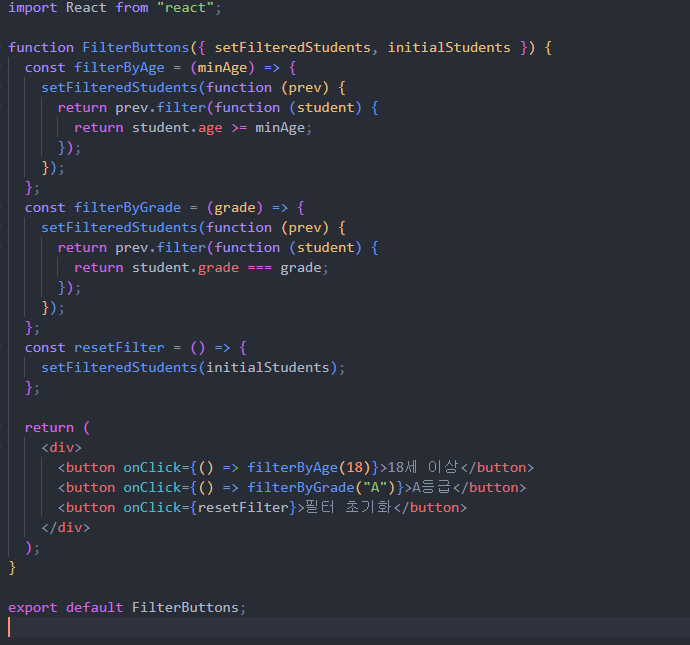Viewport: 690px width, 645px height.
Task: Click "filterByGrade" in its const declaration
Action: (x=127, y=208)
